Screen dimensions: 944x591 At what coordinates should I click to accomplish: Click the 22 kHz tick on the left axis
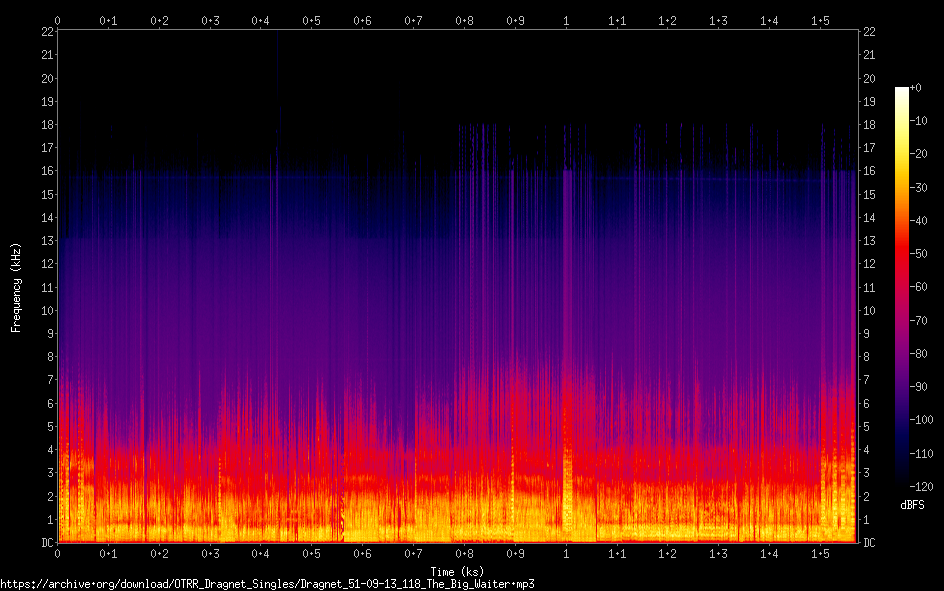click(48, 32)
